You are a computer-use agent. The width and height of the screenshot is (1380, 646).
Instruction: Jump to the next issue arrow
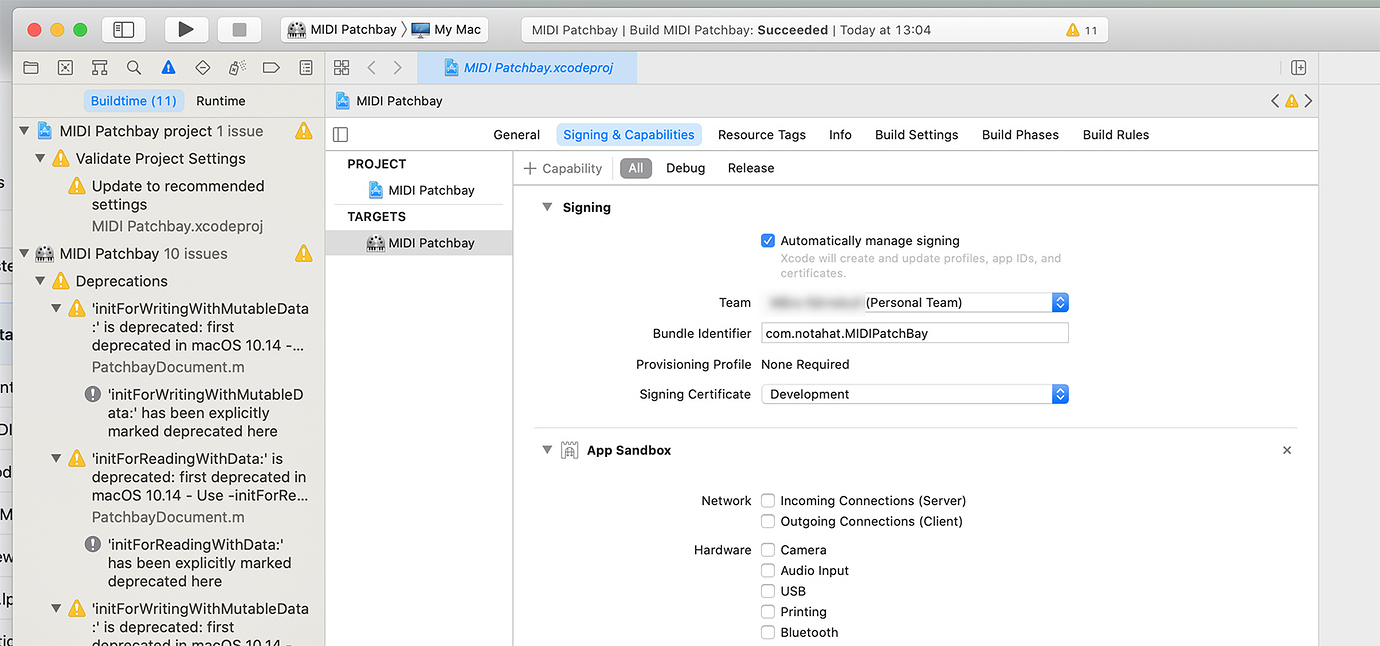coord(1308,101)
